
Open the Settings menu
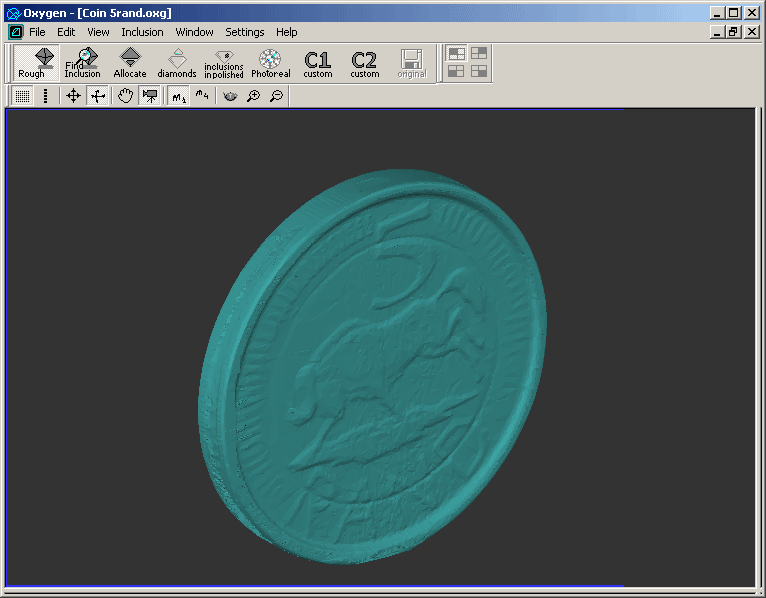[244, 32]
